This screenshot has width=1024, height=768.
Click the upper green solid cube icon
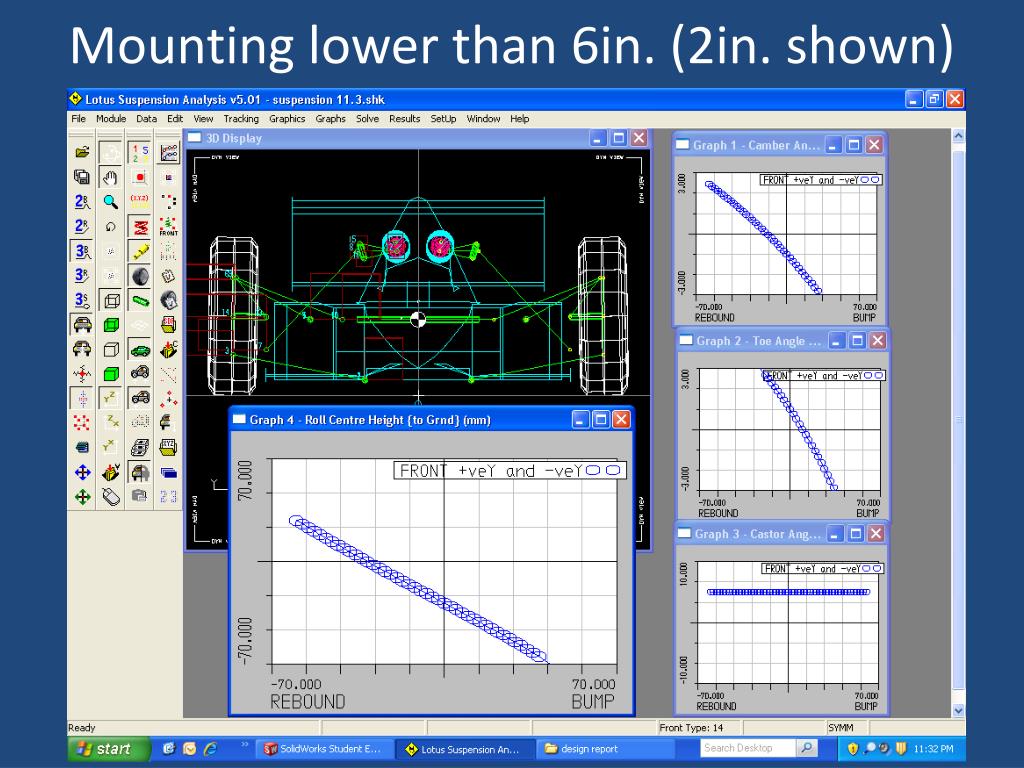point(111,325)
